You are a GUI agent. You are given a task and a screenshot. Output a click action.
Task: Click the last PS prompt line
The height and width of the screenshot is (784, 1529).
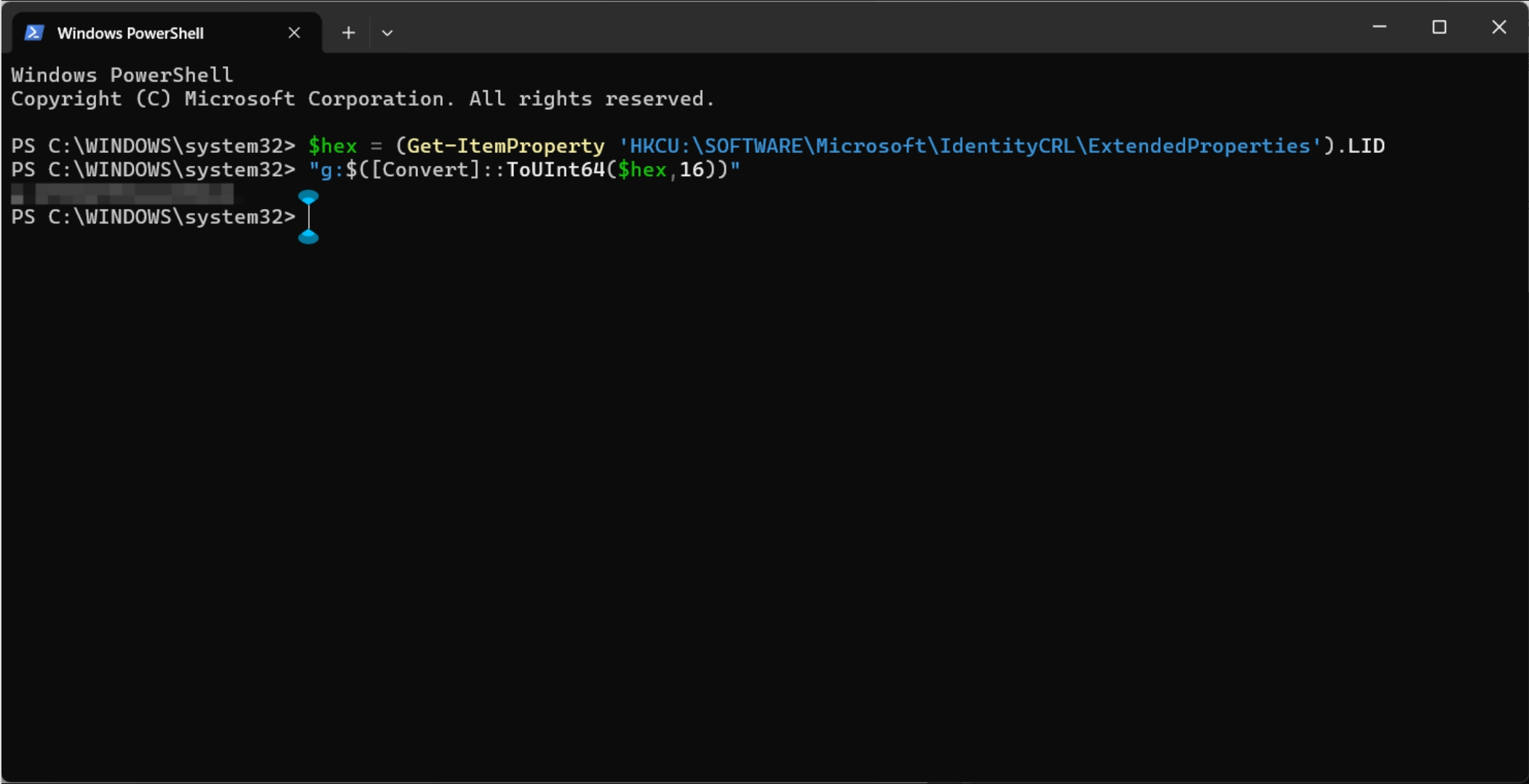154,217
